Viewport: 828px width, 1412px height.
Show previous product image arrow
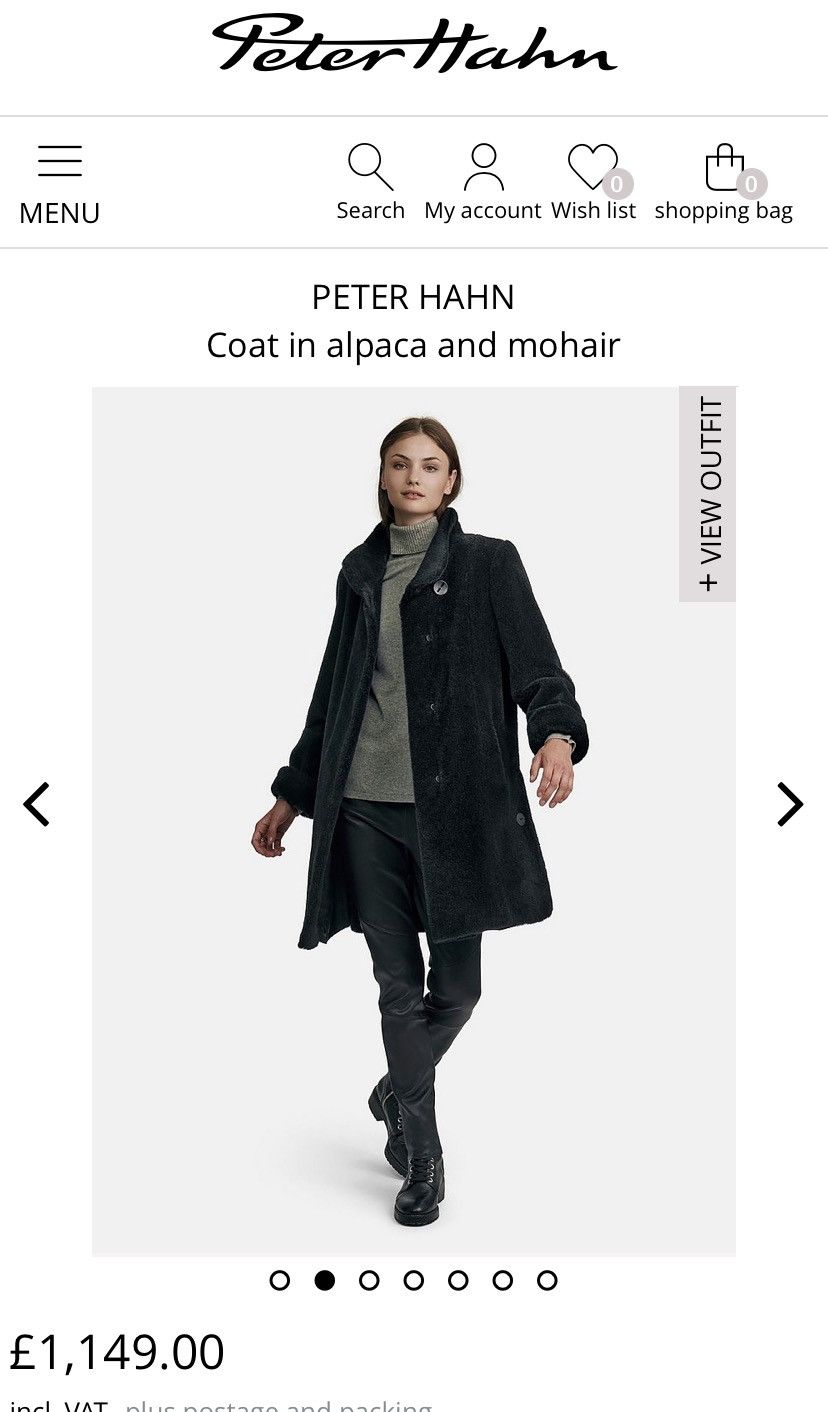37,804
